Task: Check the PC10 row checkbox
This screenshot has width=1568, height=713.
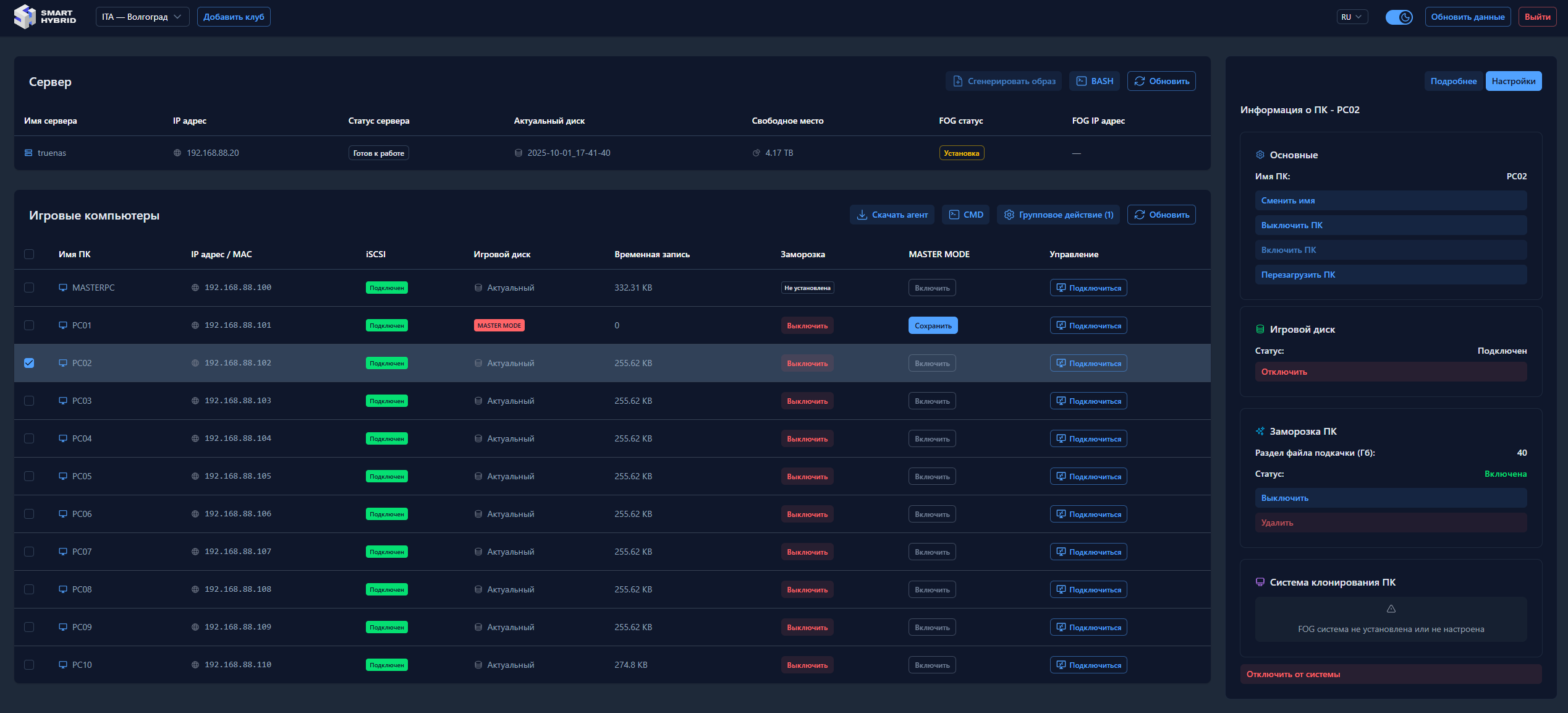Action: coord(29,665)
